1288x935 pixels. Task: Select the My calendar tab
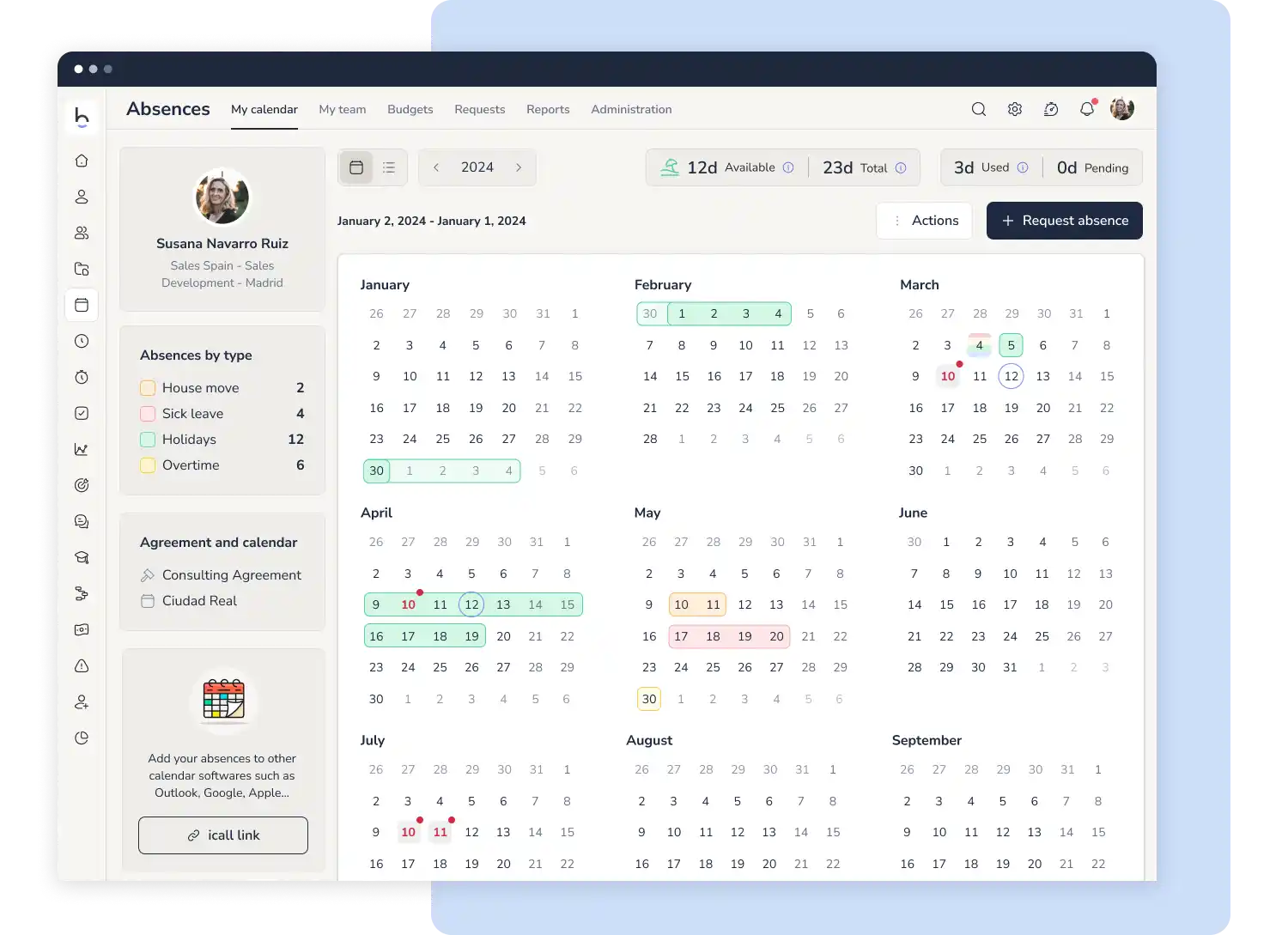(x=264, y=109)
